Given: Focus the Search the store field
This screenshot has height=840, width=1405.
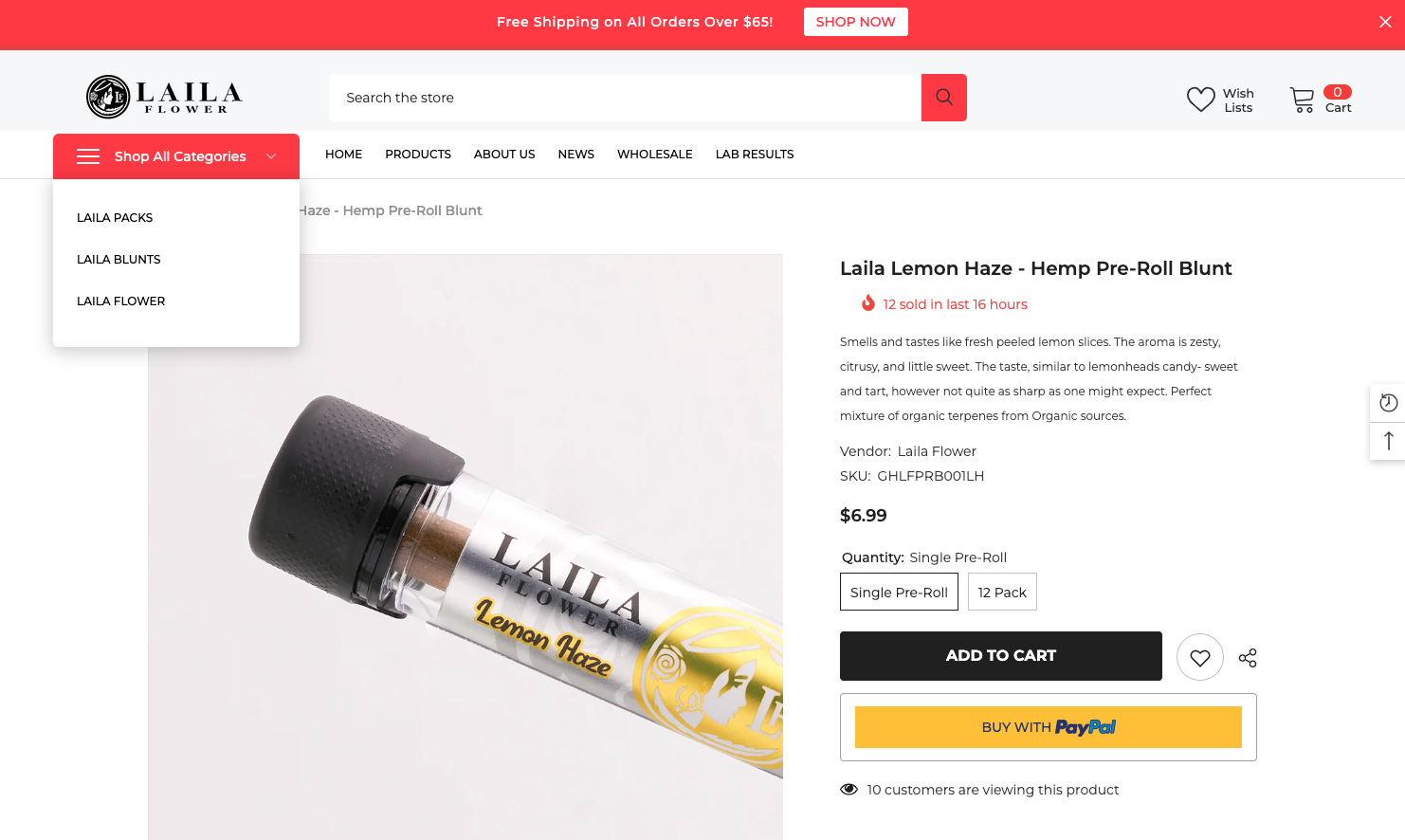Looking at the screenshot, I should (x=625, y=98).
